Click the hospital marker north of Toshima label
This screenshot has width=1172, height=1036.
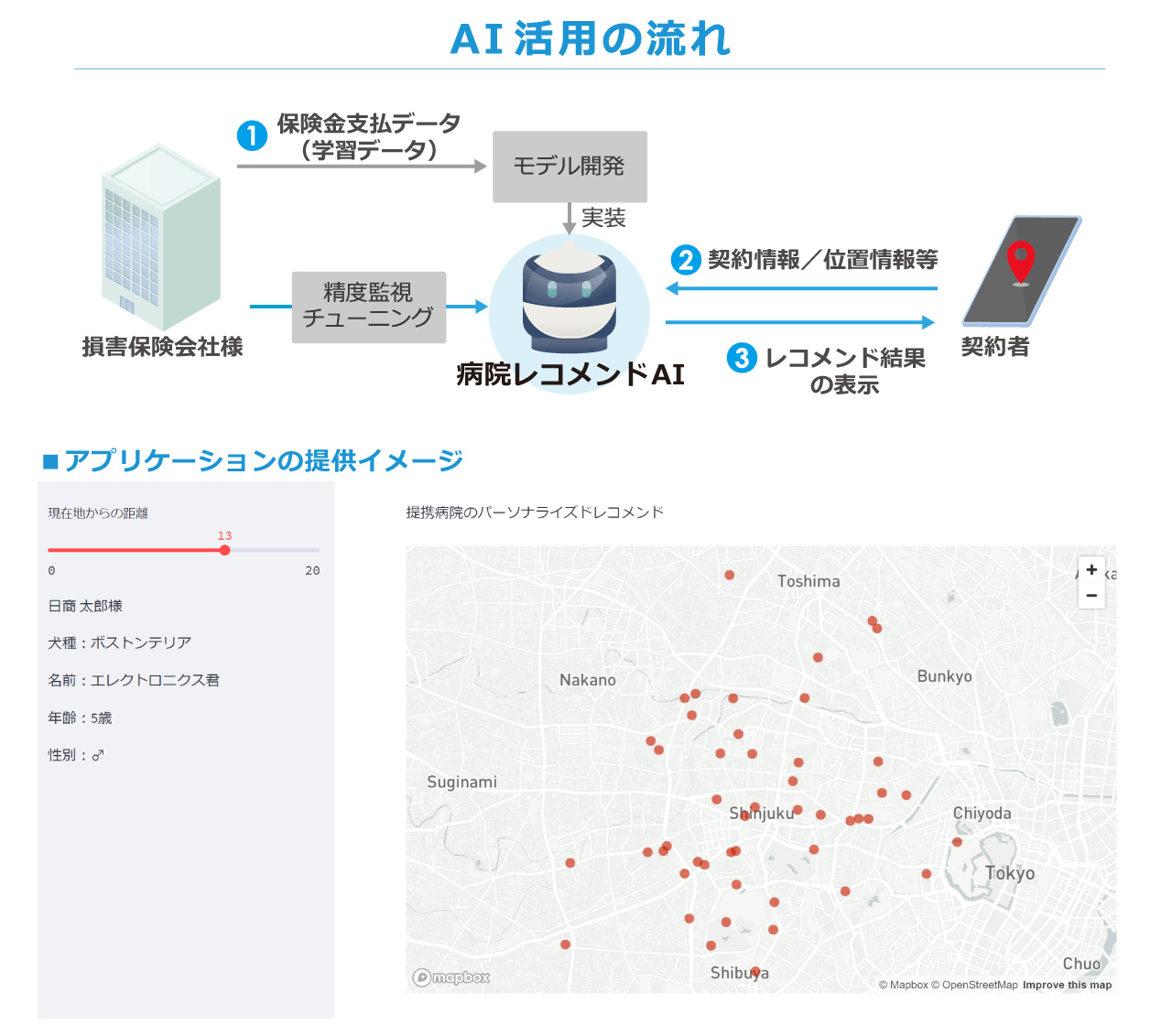click(730, 575)
